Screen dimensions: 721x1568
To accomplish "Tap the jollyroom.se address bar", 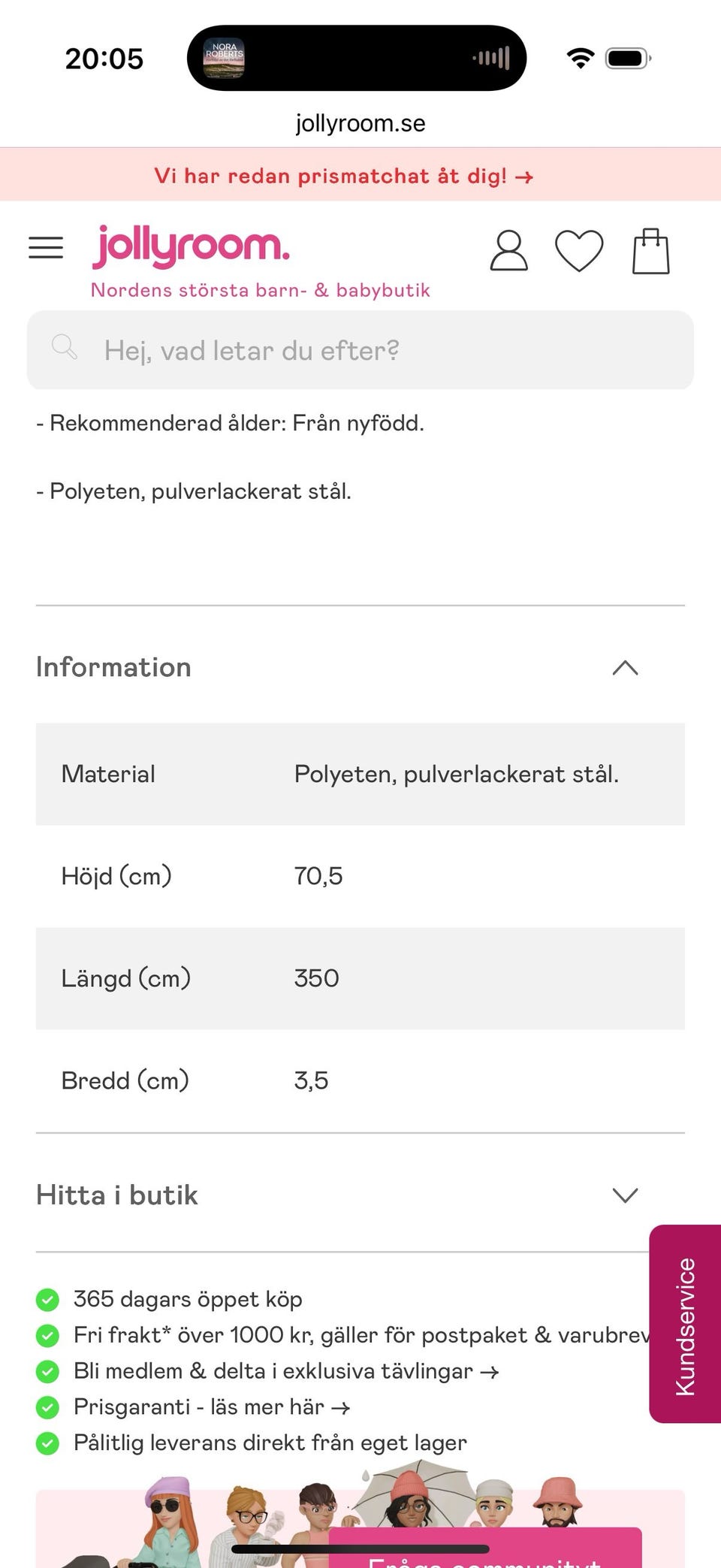I will click(x=360, y=122).
